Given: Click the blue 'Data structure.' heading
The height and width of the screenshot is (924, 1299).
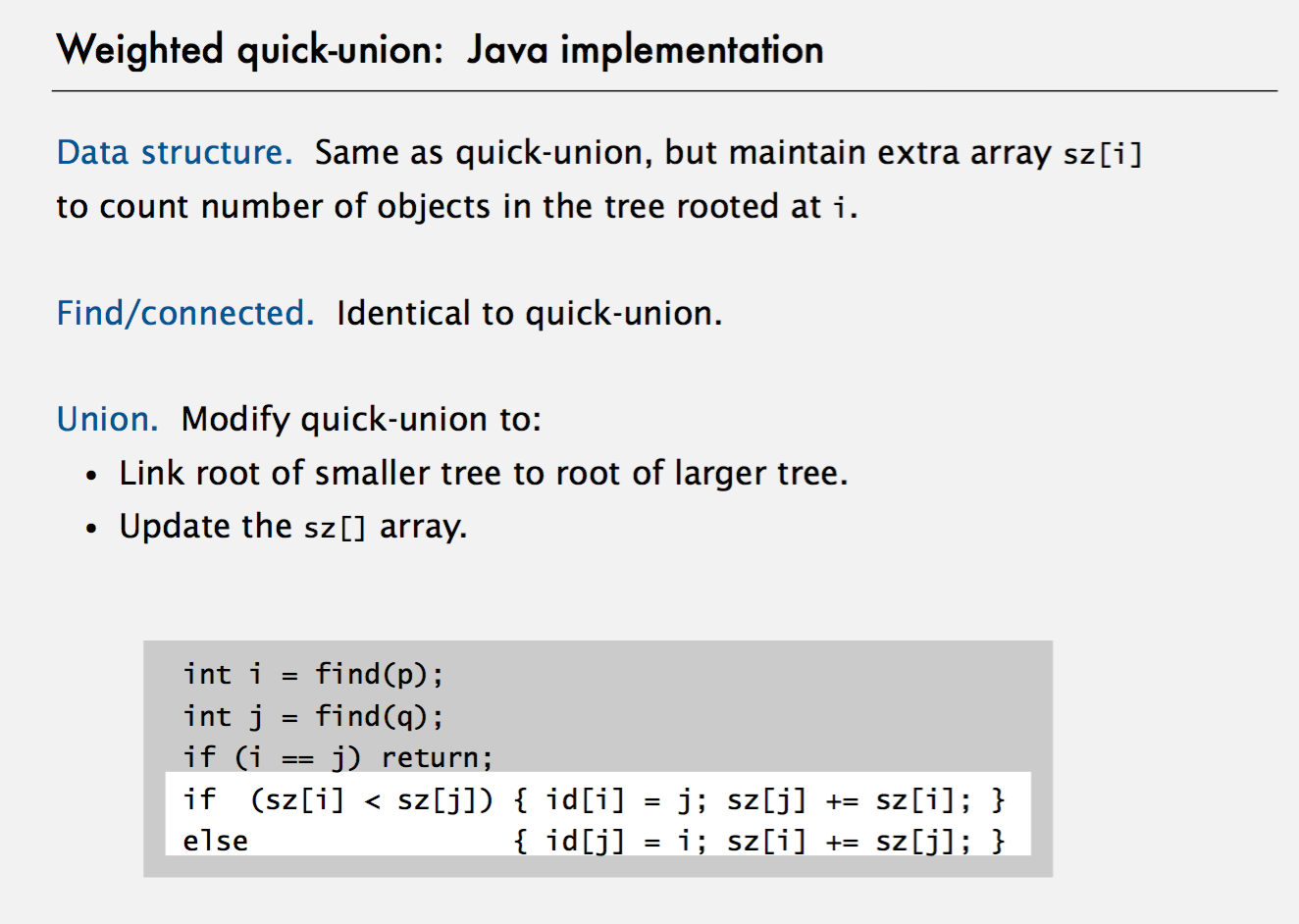Looking at the screenshot, I should [175, 153].
